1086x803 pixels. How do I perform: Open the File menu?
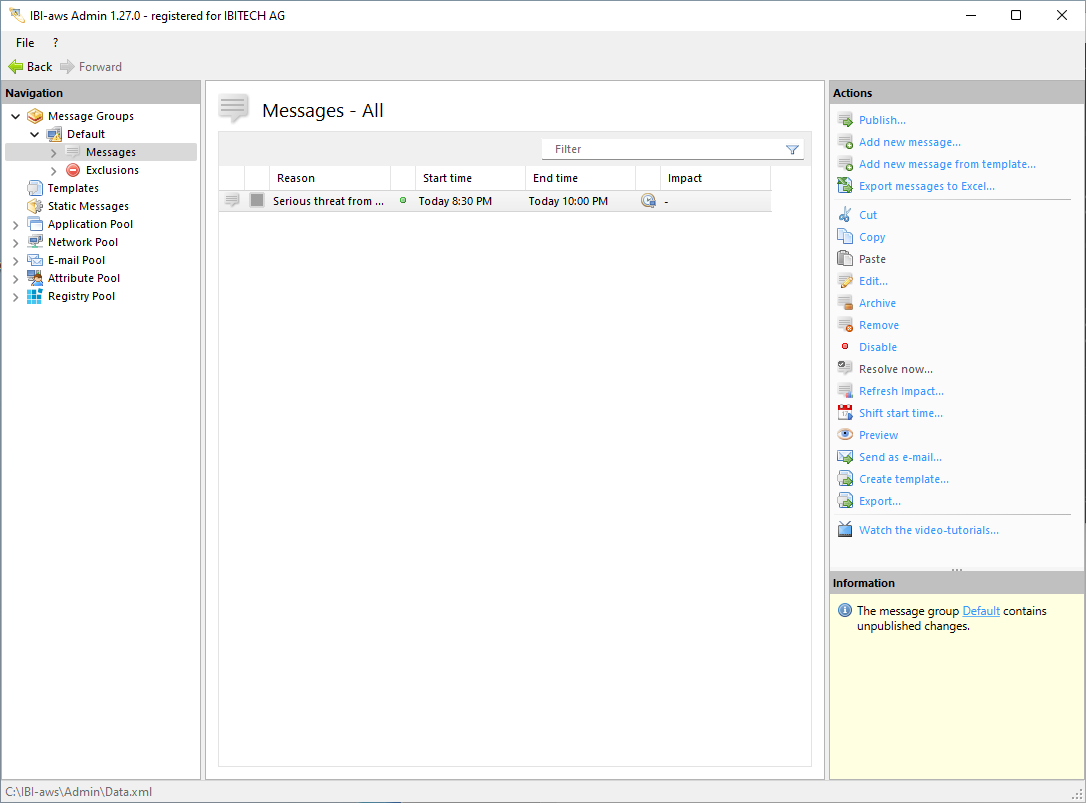[25, 43]
